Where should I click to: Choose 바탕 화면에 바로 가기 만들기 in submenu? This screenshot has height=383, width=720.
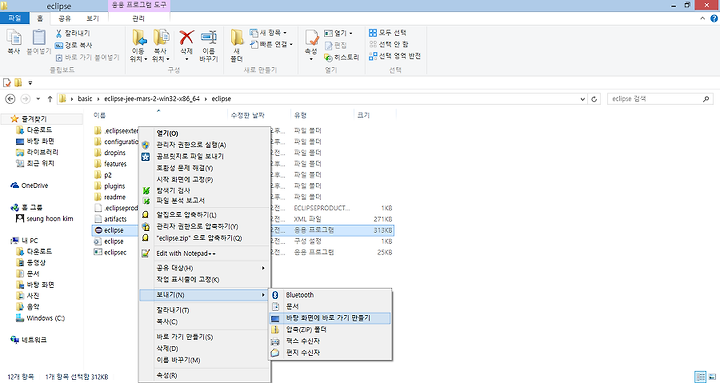[330, 318]
